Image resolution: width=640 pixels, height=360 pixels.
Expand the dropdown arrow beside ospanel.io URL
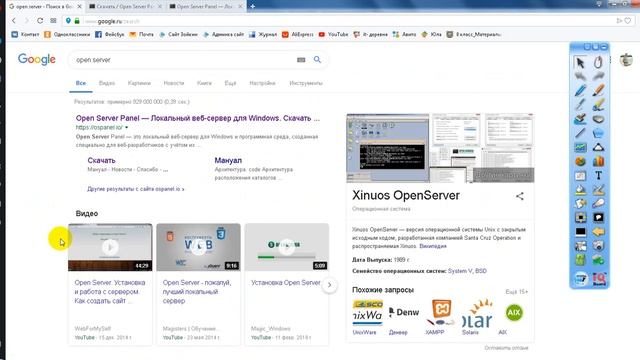pos(127,127)
